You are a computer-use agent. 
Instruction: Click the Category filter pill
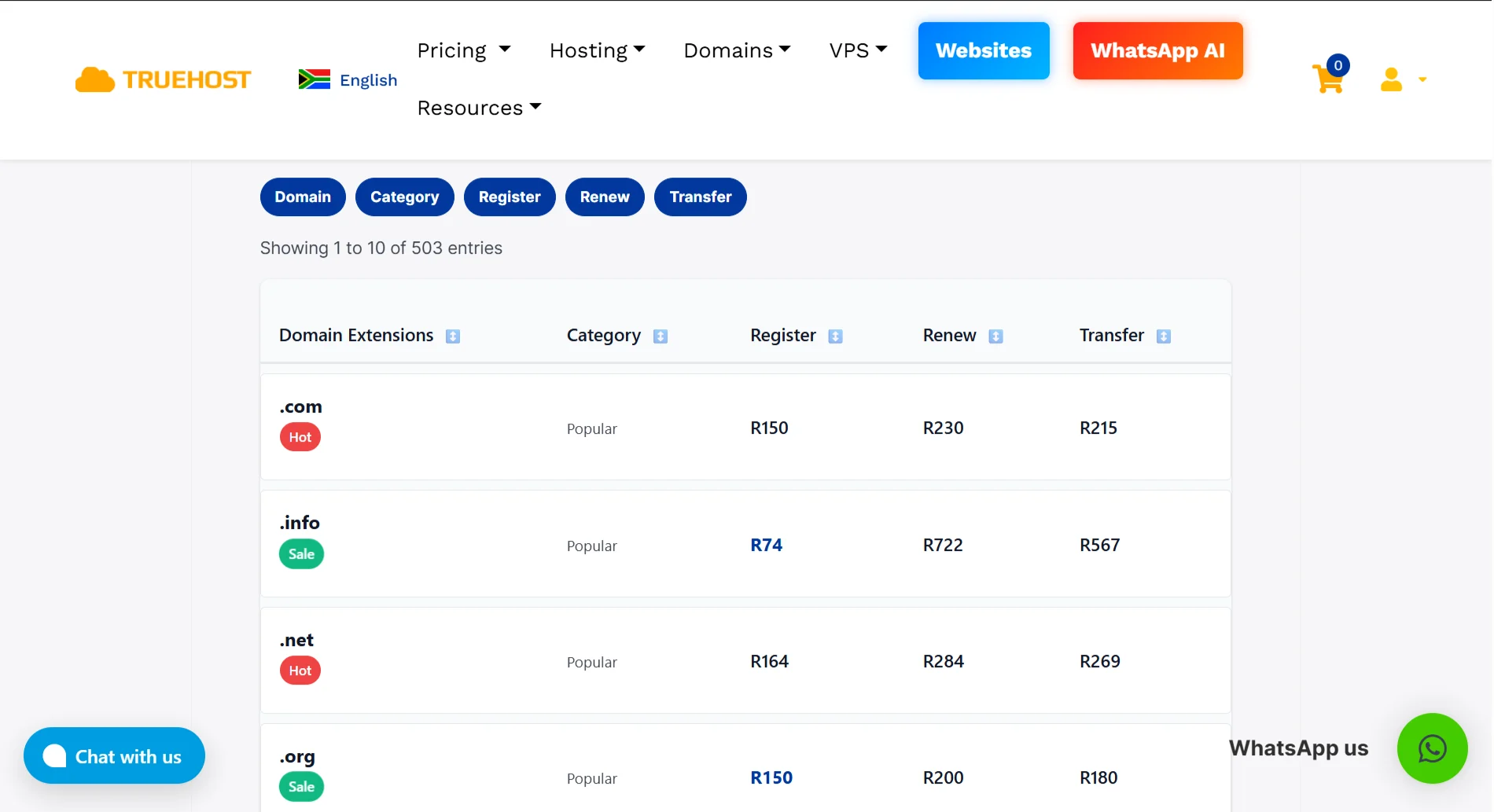point(405,197)
